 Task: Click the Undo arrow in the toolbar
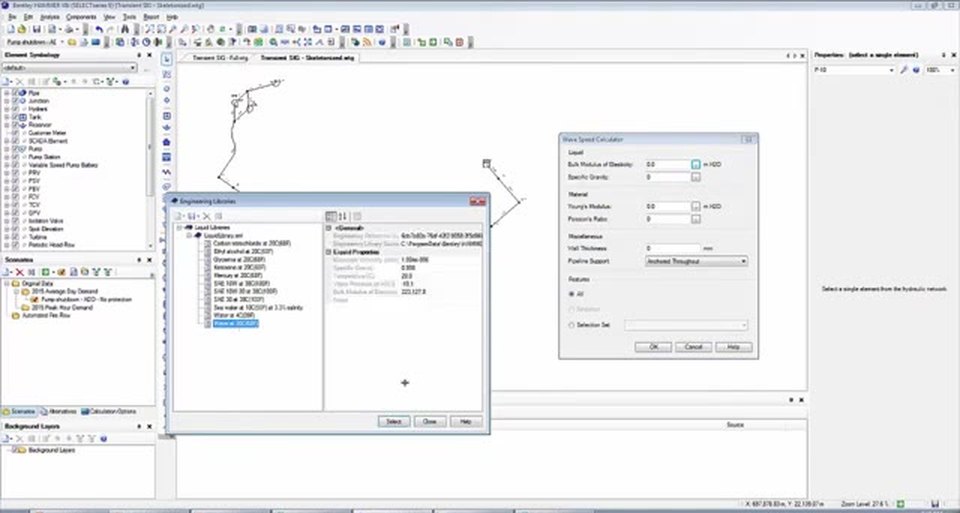click(99, 29)
